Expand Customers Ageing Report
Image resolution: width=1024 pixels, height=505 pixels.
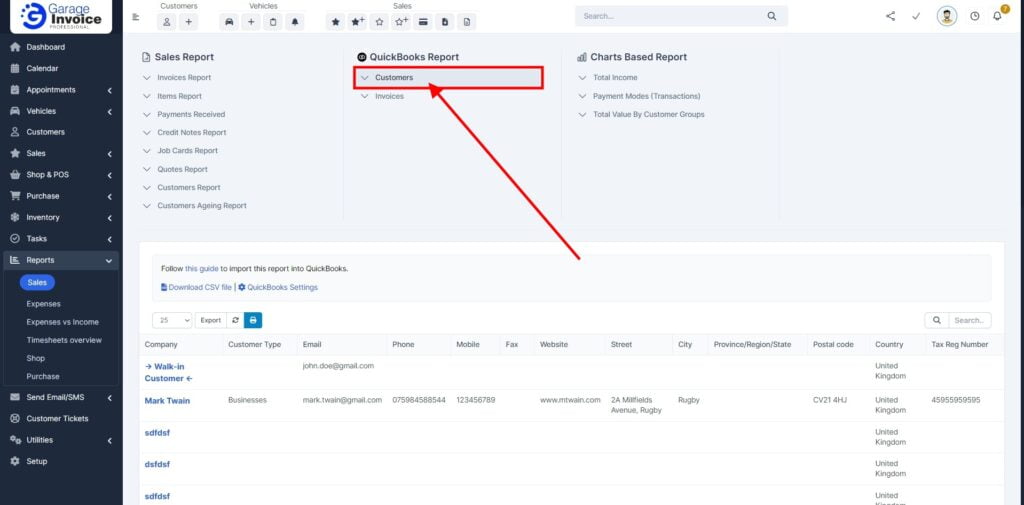202,206
